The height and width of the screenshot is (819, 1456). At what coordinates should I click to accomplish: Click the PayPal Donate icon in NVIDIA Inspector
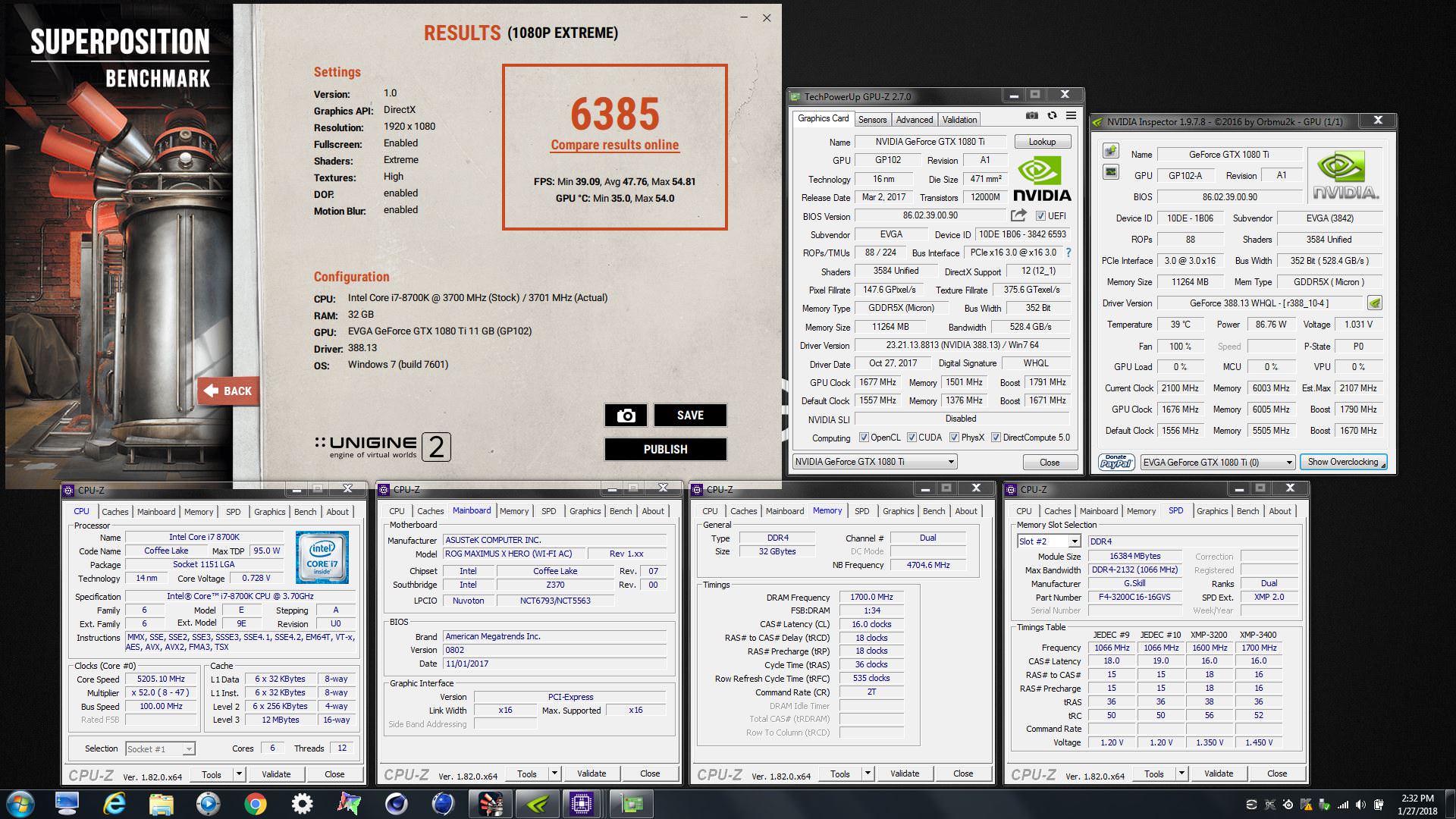(1116, 462)
